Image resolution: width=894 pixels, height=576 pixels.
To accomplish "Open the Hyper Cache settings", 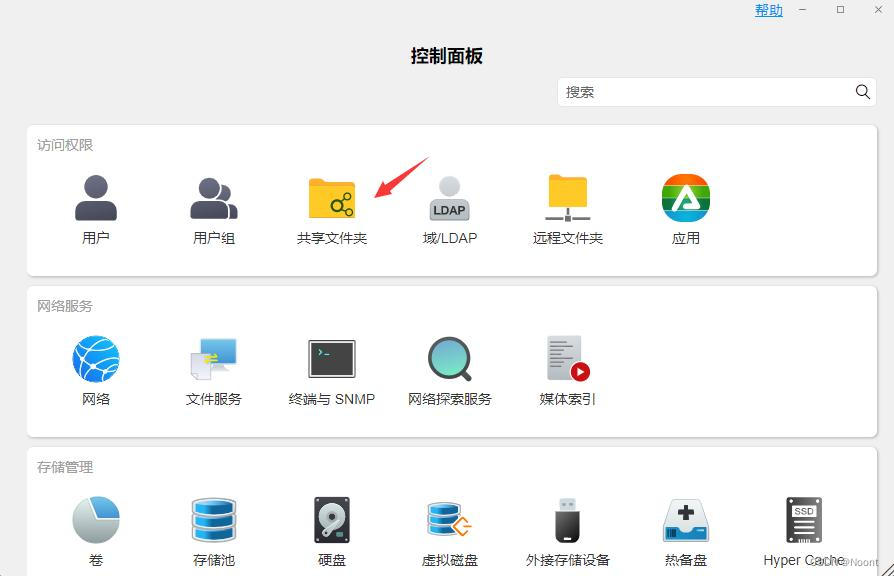I will coord(803,530).
